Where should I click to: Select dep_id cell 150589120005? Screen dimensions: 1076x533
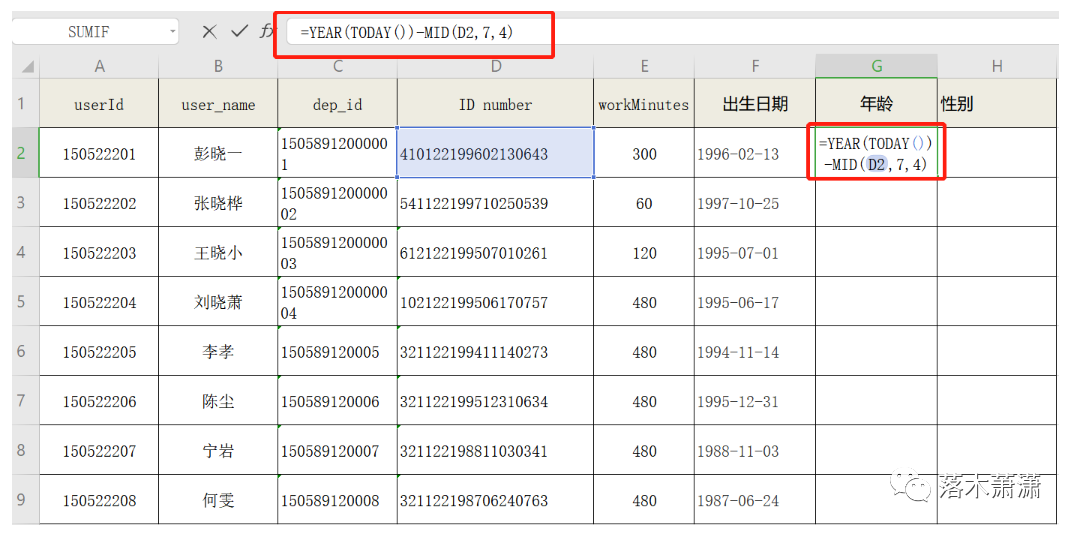tap(338, 351)
